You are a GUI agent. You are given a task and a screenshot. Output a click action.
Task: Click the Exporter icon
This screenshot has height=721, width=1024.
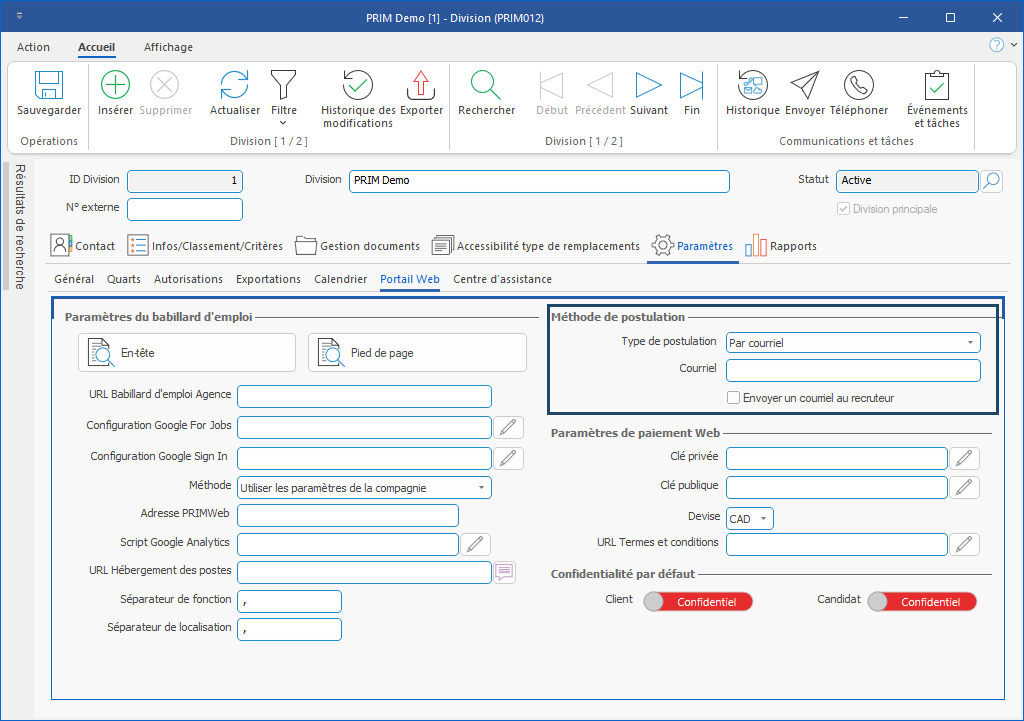421,87
